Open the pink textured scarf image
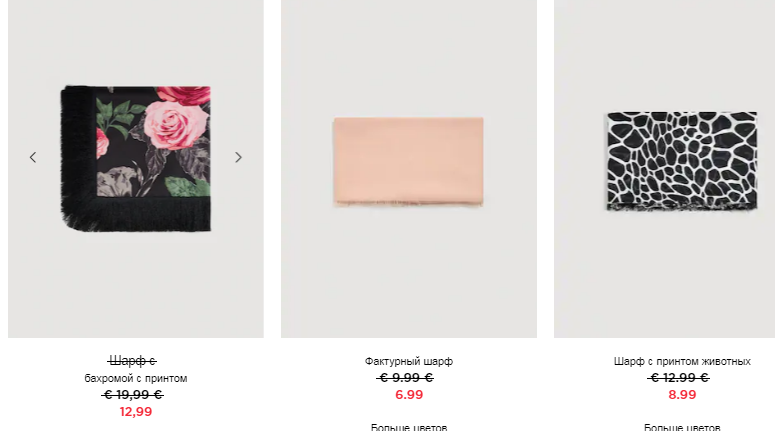The height and width of the screenshot is (431, 775). coord(409,162)
